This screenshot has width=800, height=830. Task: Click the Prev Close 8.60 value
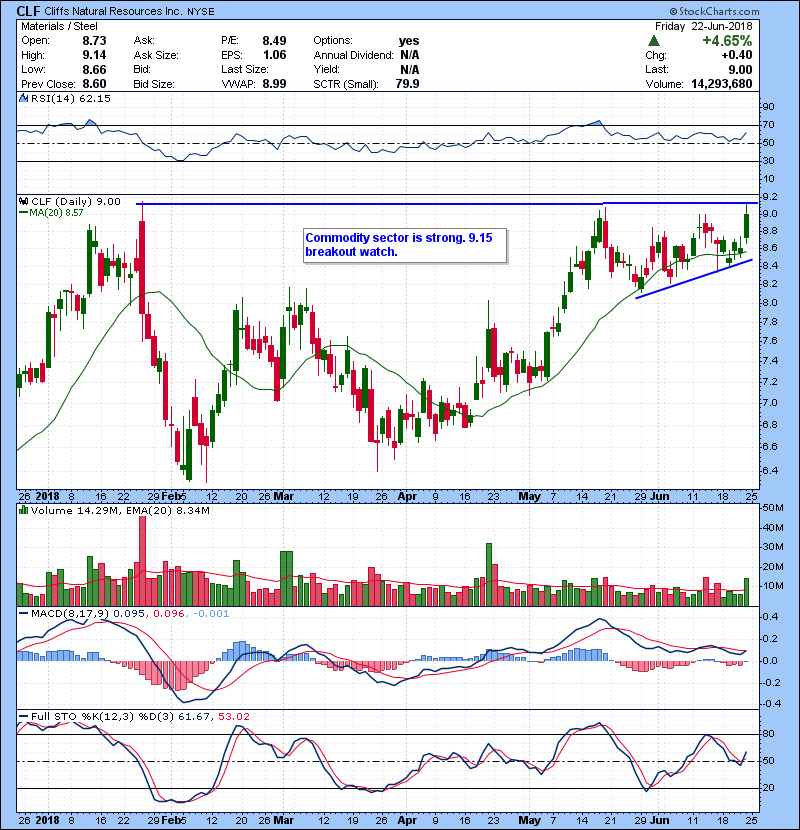94,84
